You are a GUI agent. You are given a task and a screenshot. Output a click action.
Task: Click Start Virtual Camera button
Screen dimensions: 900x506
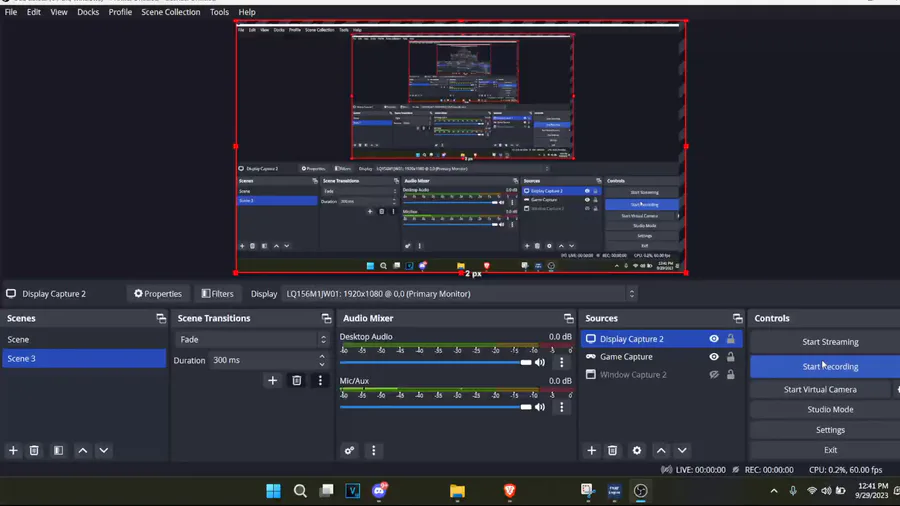click(x=820, y=390)
